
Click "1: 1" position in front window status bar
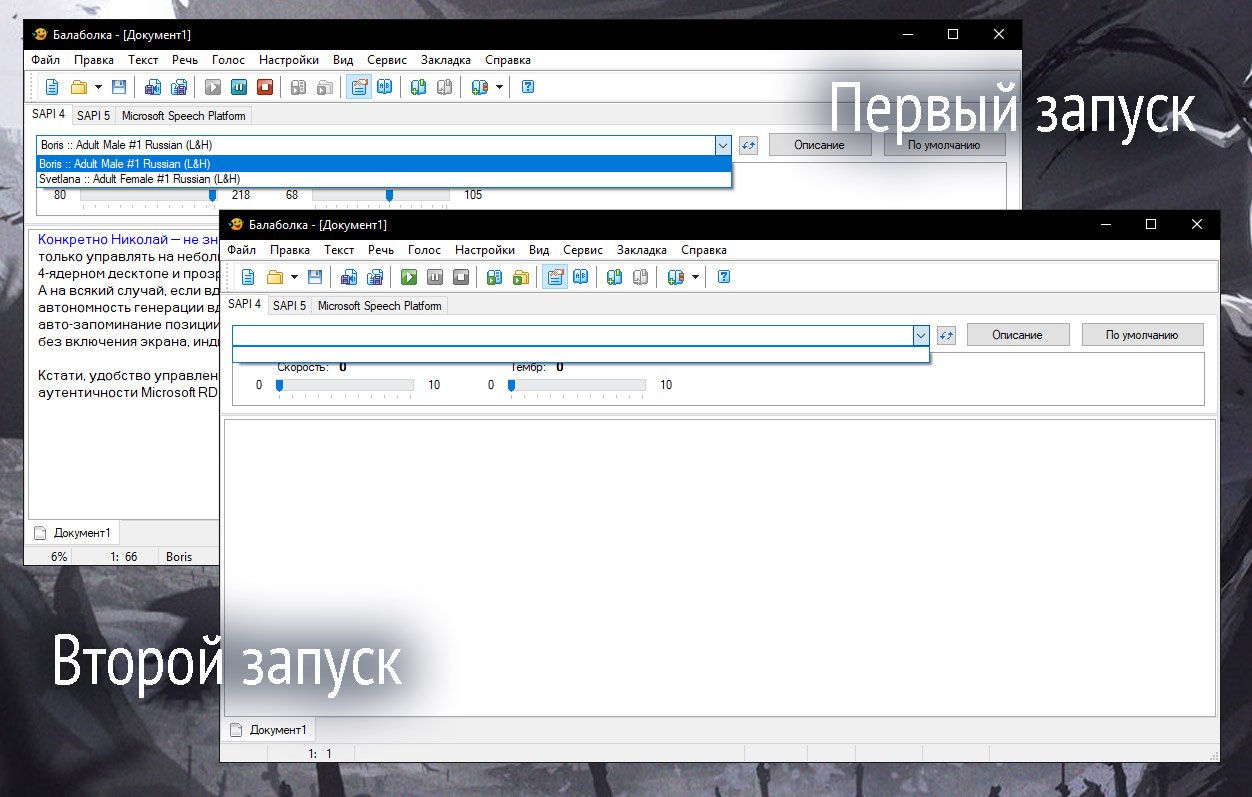pyautogui.click(x=320, y=753)
